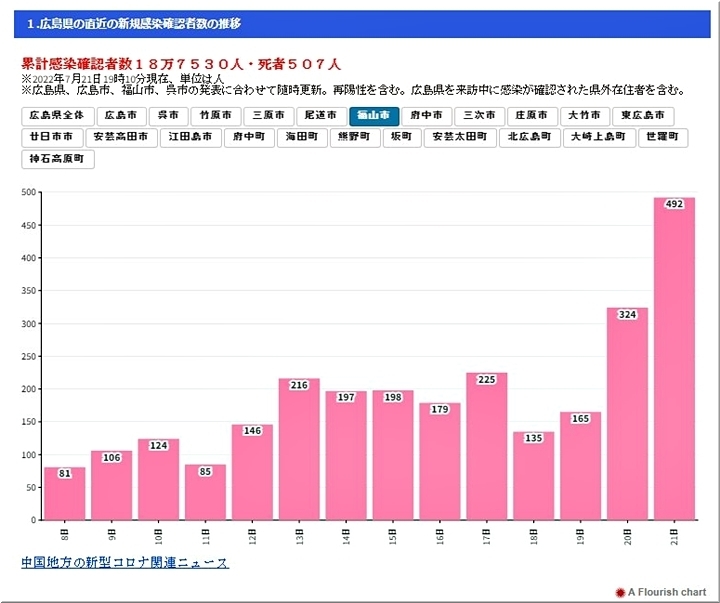Open 中国地方の新型コロナ関連ニュース link
This screenshot has height=603, width=720.
coord(125,563)
